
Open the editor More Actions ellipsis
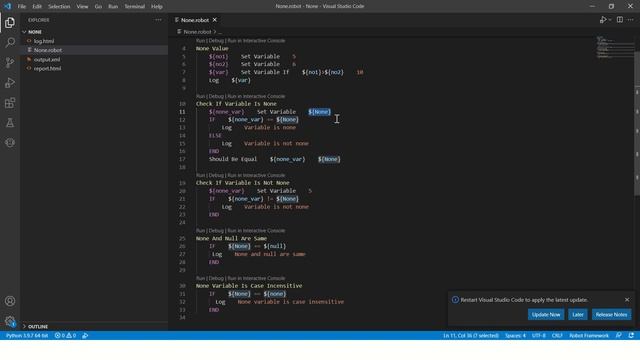[x=631, y=20]
